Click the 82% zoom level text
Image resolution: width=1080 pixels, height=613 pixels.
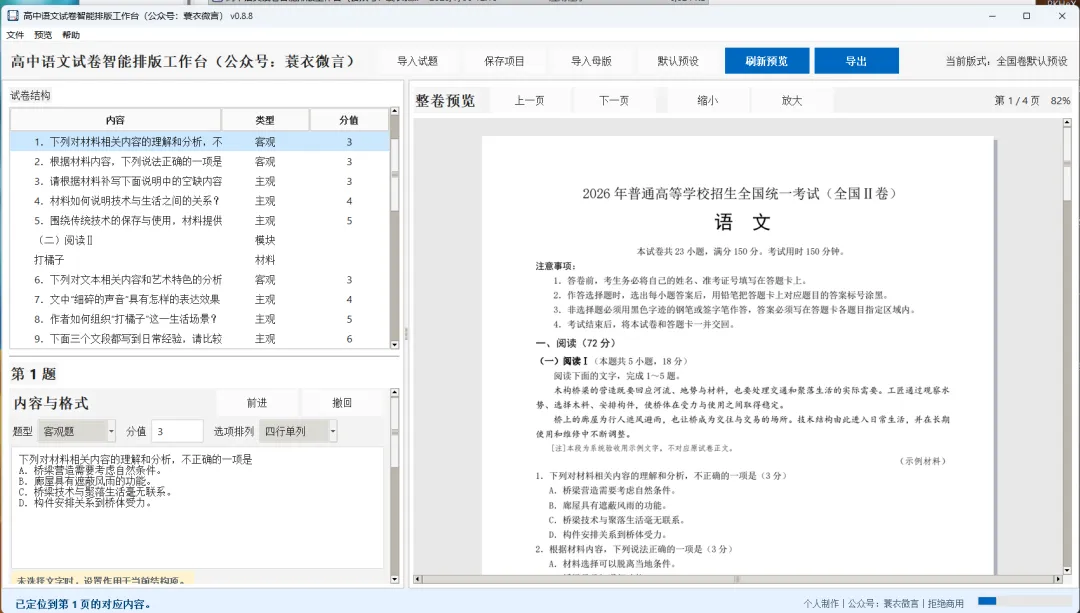click(x=1060, y=101)
